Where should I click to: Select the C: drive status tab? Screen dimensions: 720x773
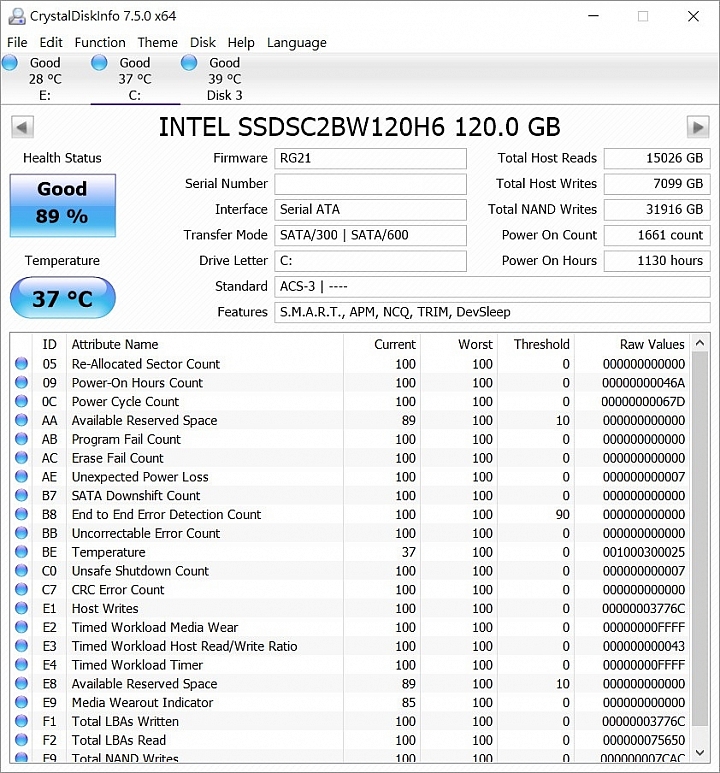pyautogui.click(x=135, y=79)
